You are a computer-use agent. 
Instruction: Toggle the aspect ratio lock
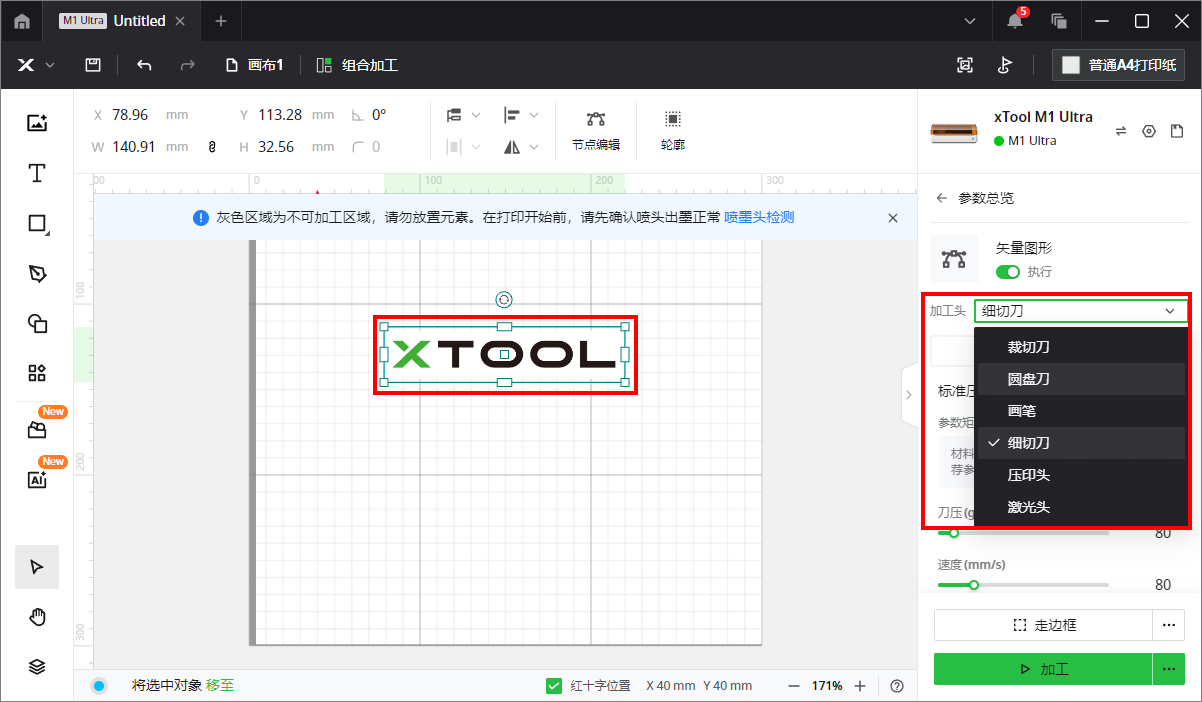(x=212, y=147)
